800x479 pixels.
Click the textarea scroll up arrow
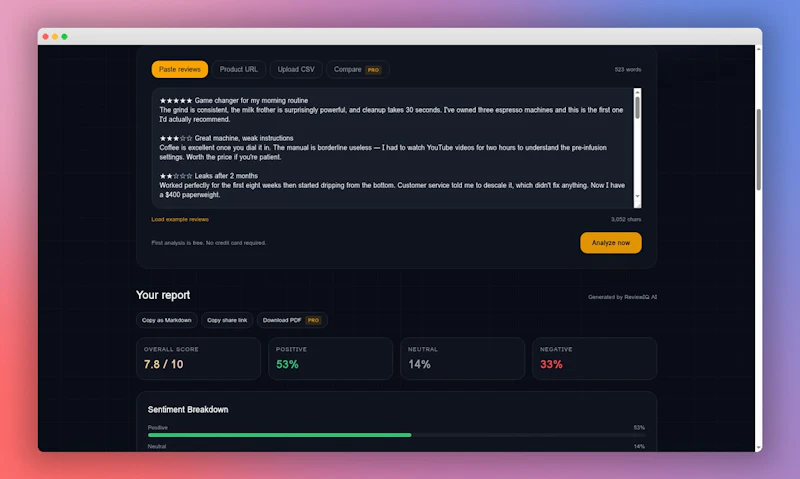[x=637, y=92]
